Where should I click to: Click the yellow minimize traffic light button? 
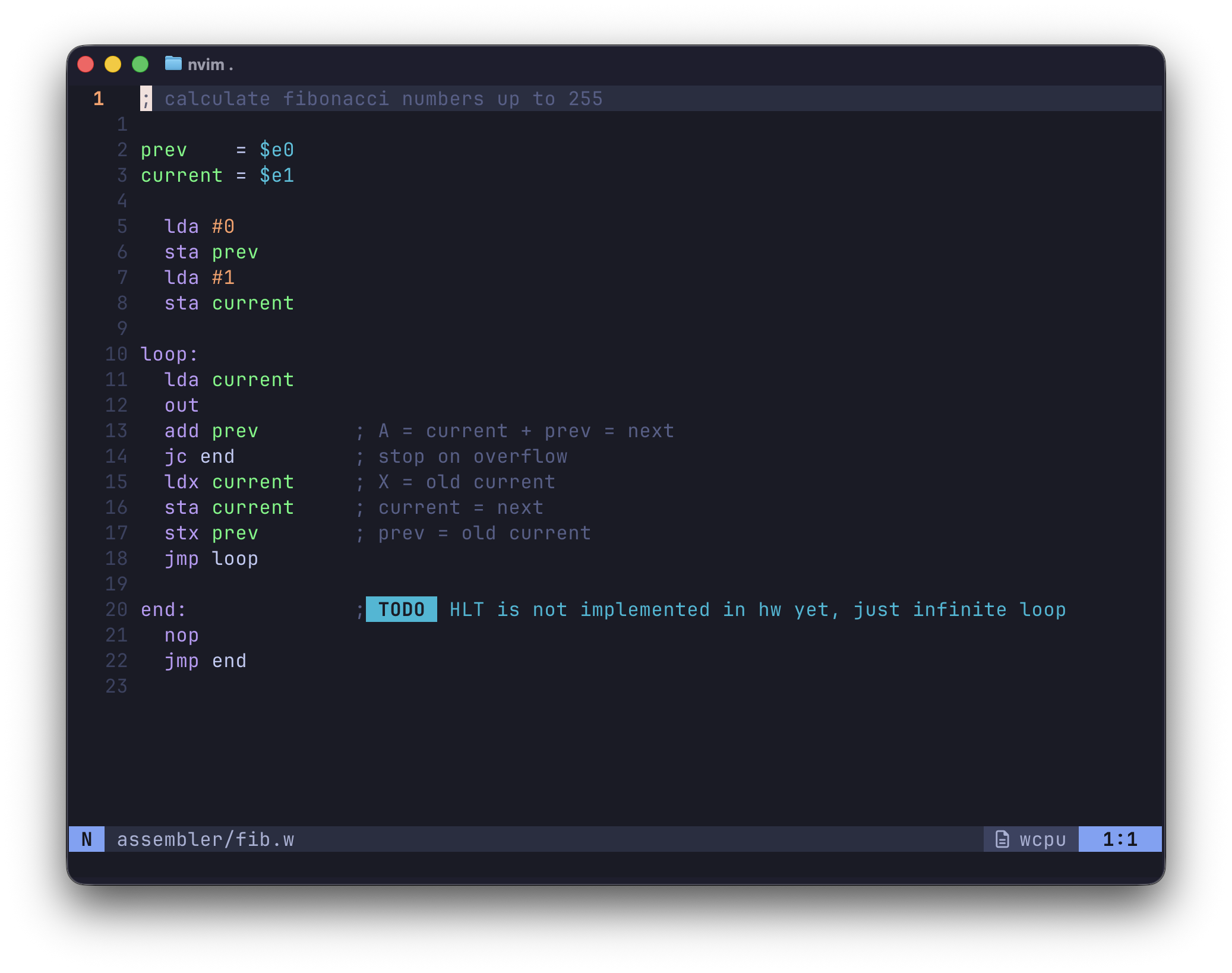tap(113, 64)
